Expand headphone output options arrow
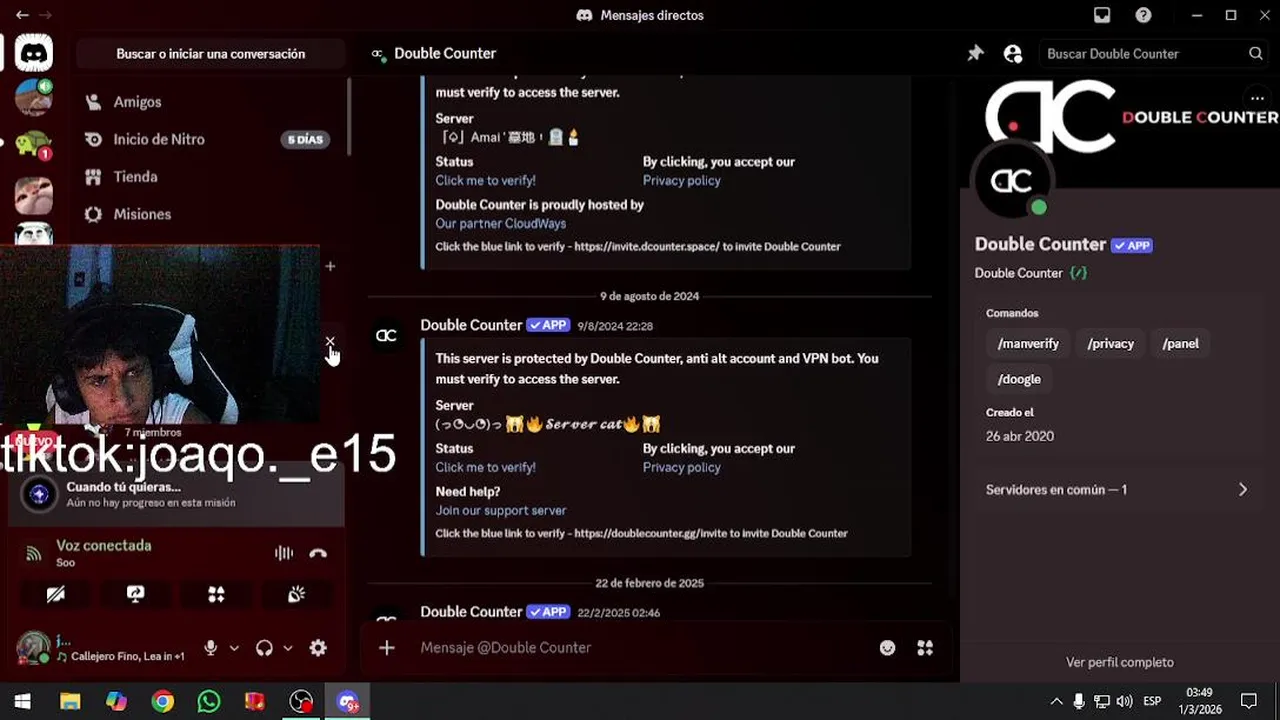 [288, 648]
